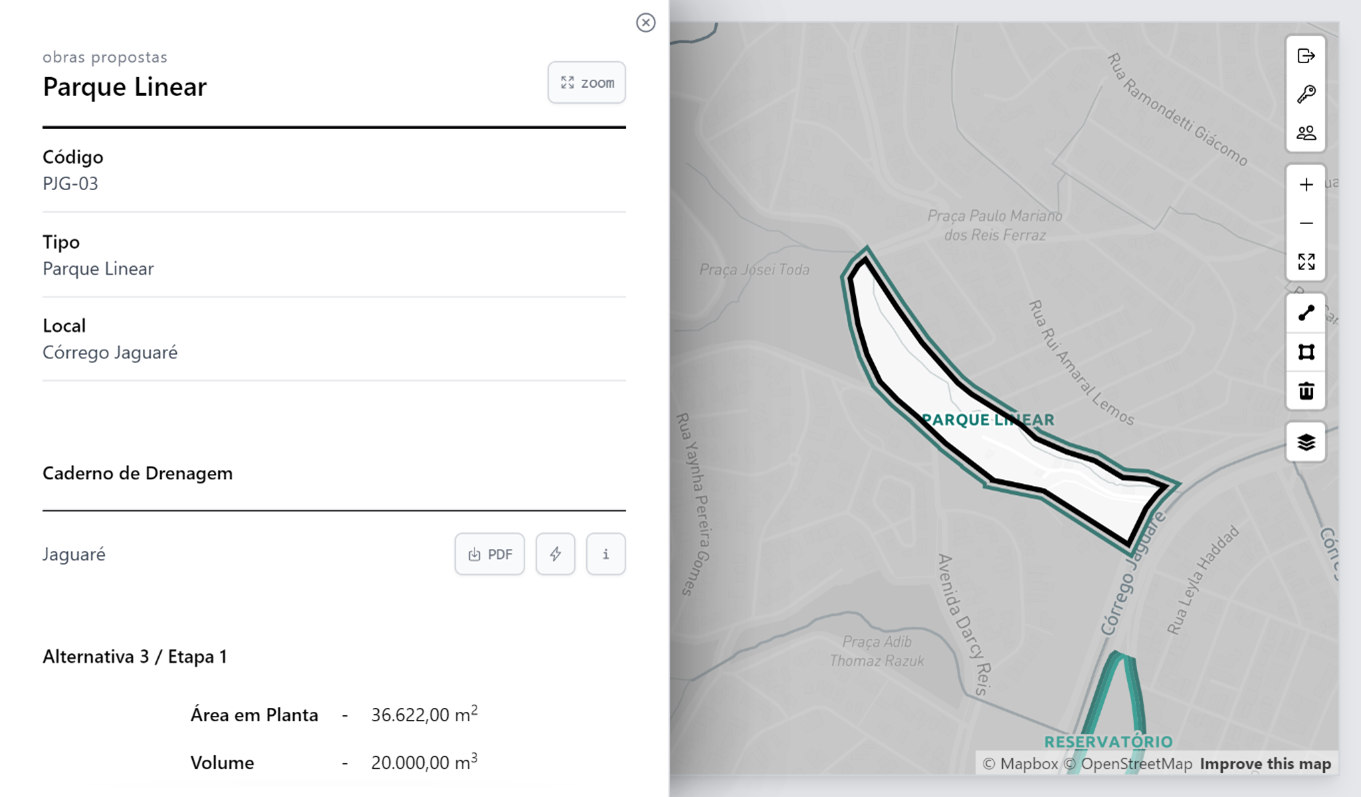Select the line measurement draw tool
The height and width of the screenshot is (797, 1361).
click(1306, 314)
